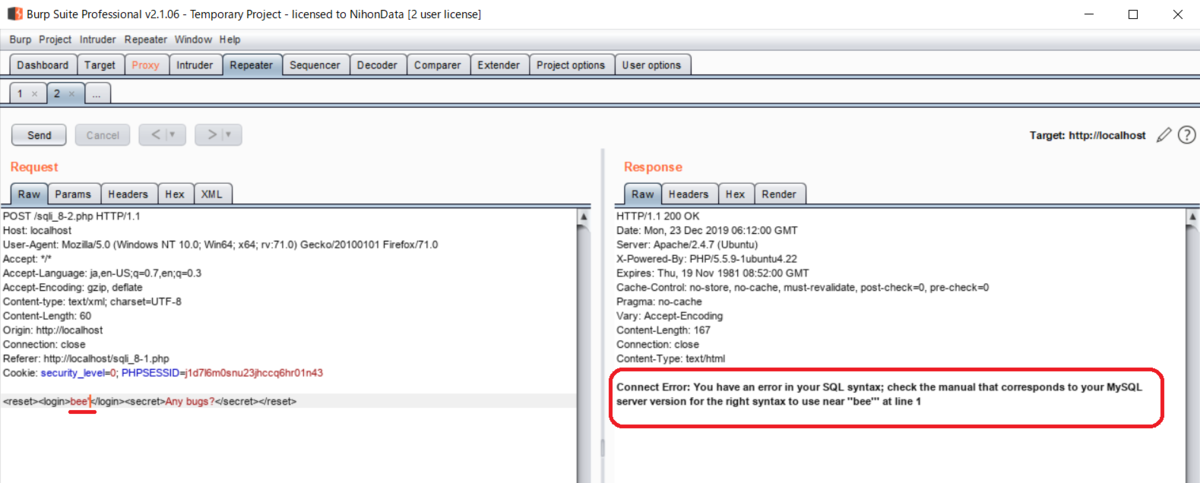Click the request pane scrollbar up arrow
The image size is (1200, 483).
point(583,216)
